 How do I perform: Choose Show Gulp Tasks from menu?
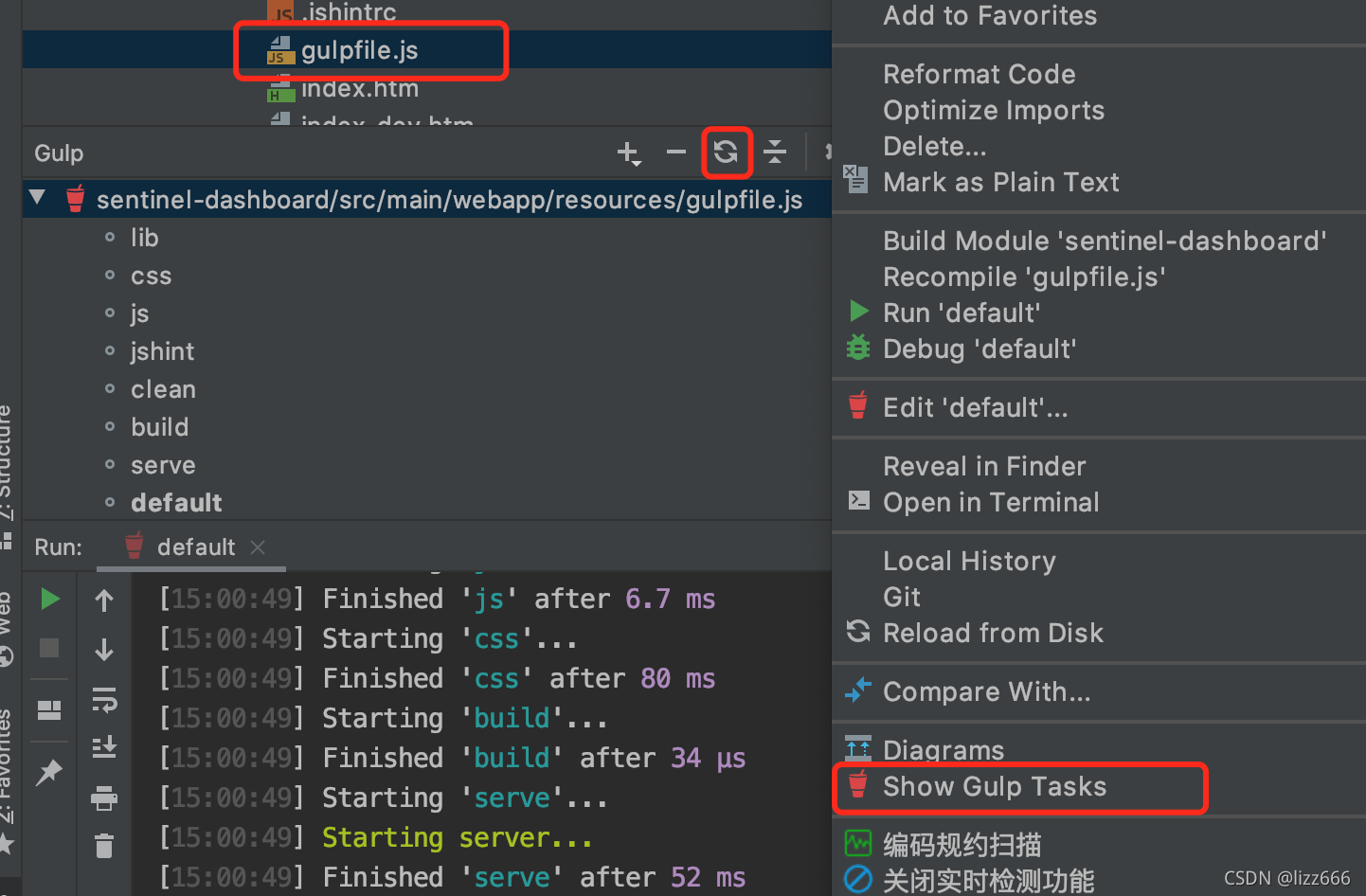994,786
